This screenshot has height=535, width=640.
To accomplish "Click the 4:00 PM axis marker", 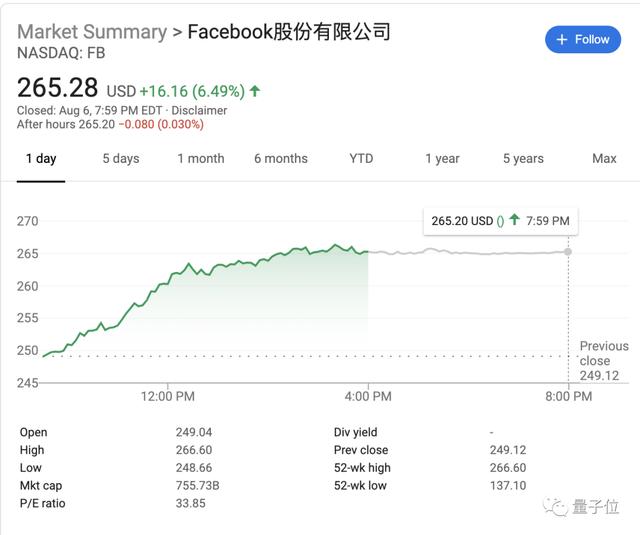I will click(x=368, y=396).
